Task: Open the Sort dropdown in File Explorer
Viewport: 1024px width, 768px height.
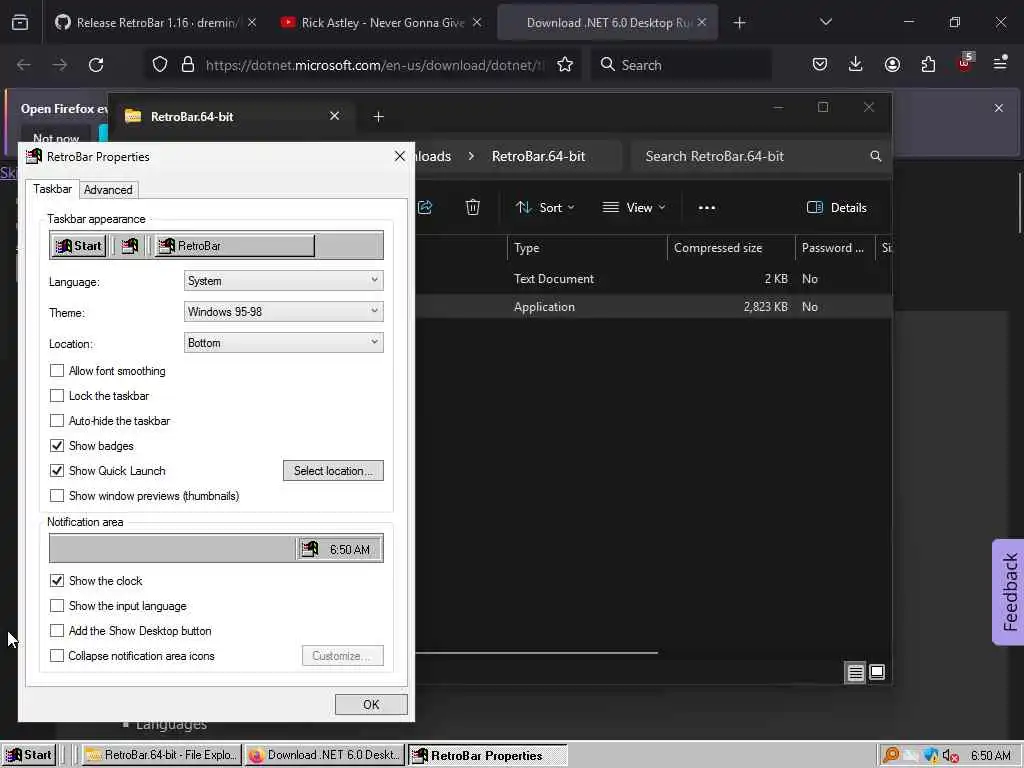Action: tap(545, 208)
